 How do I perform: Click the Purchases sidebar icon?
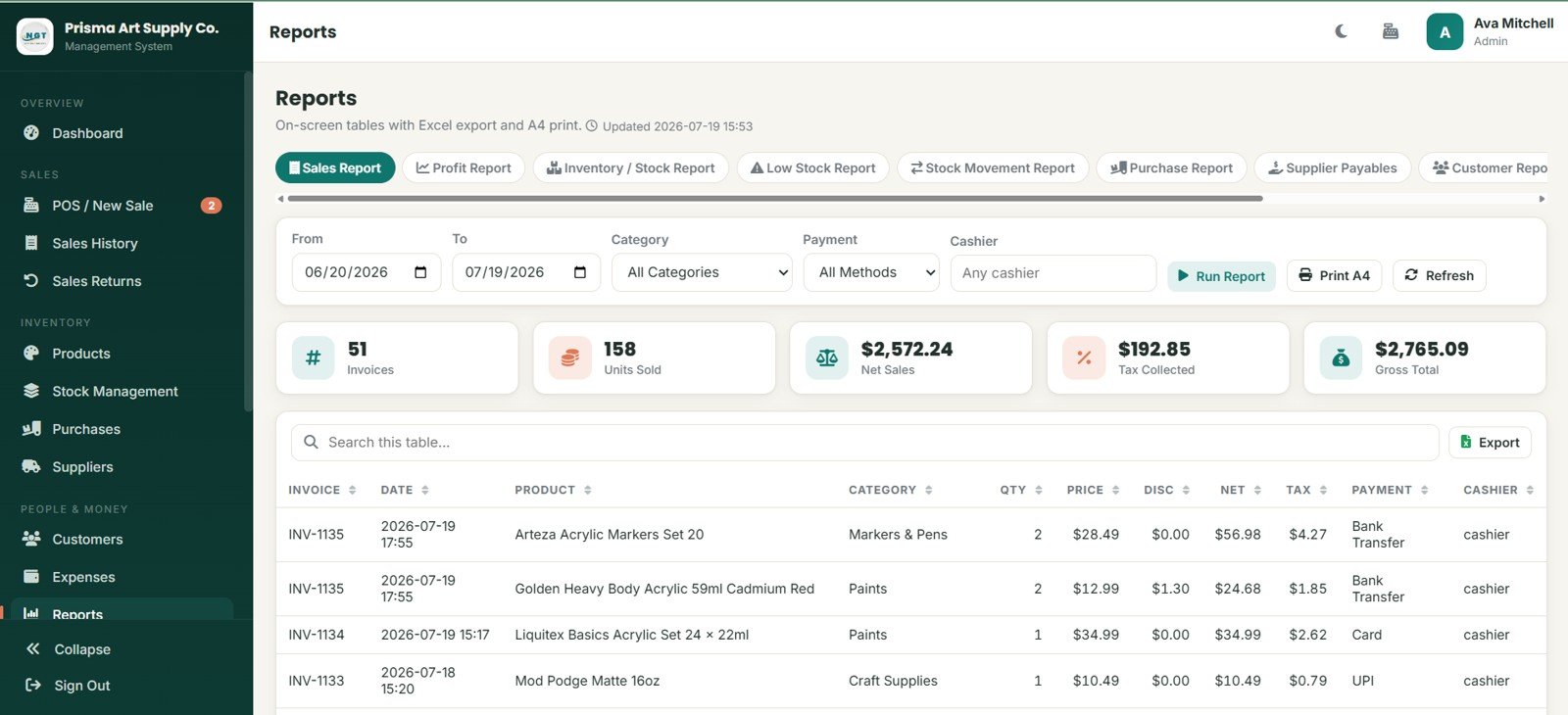click(x=31, y=429)
